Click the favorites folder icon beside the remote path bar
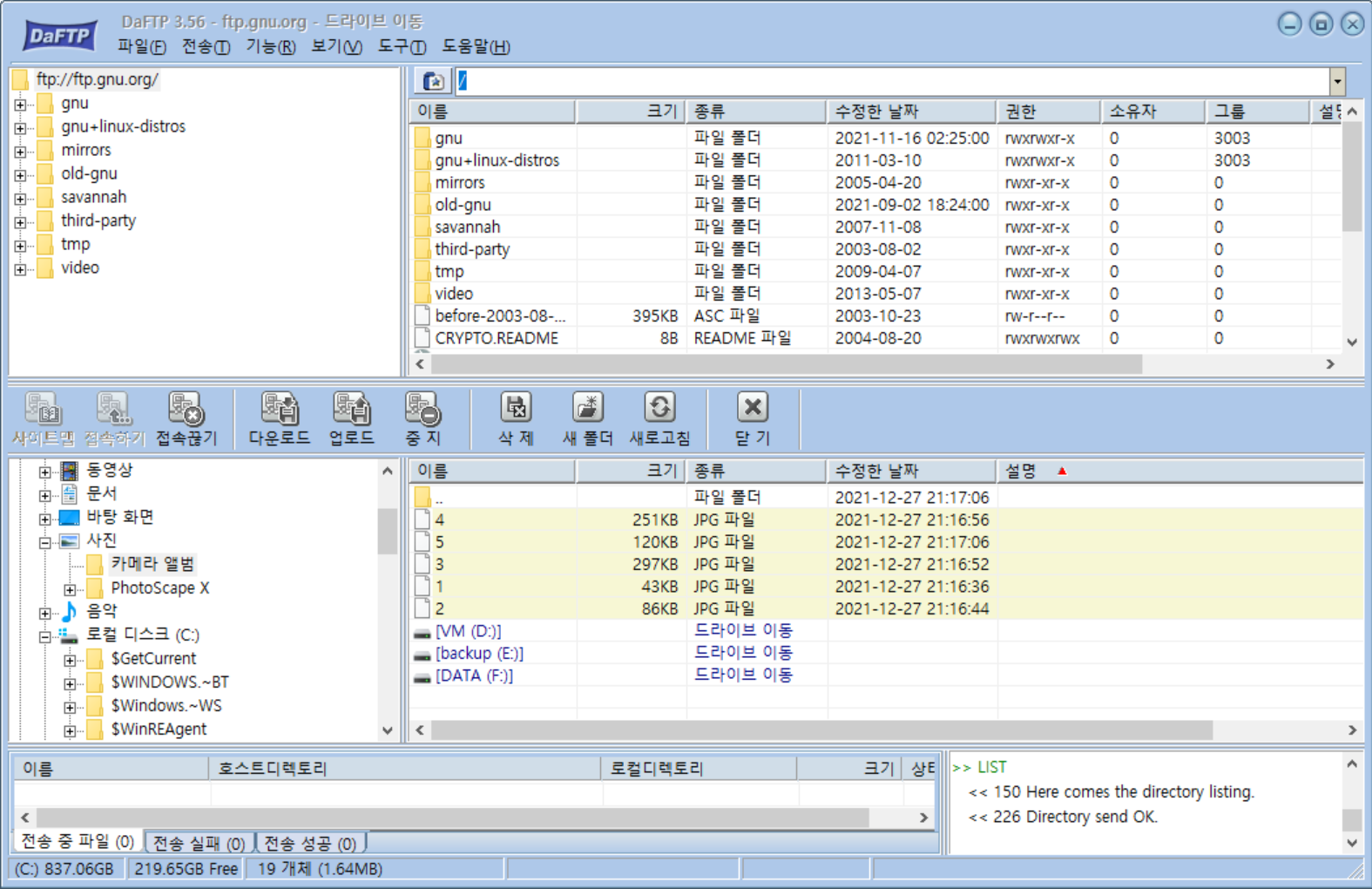Viewport: 1372px width, 889px height. [x=433, y=81]
